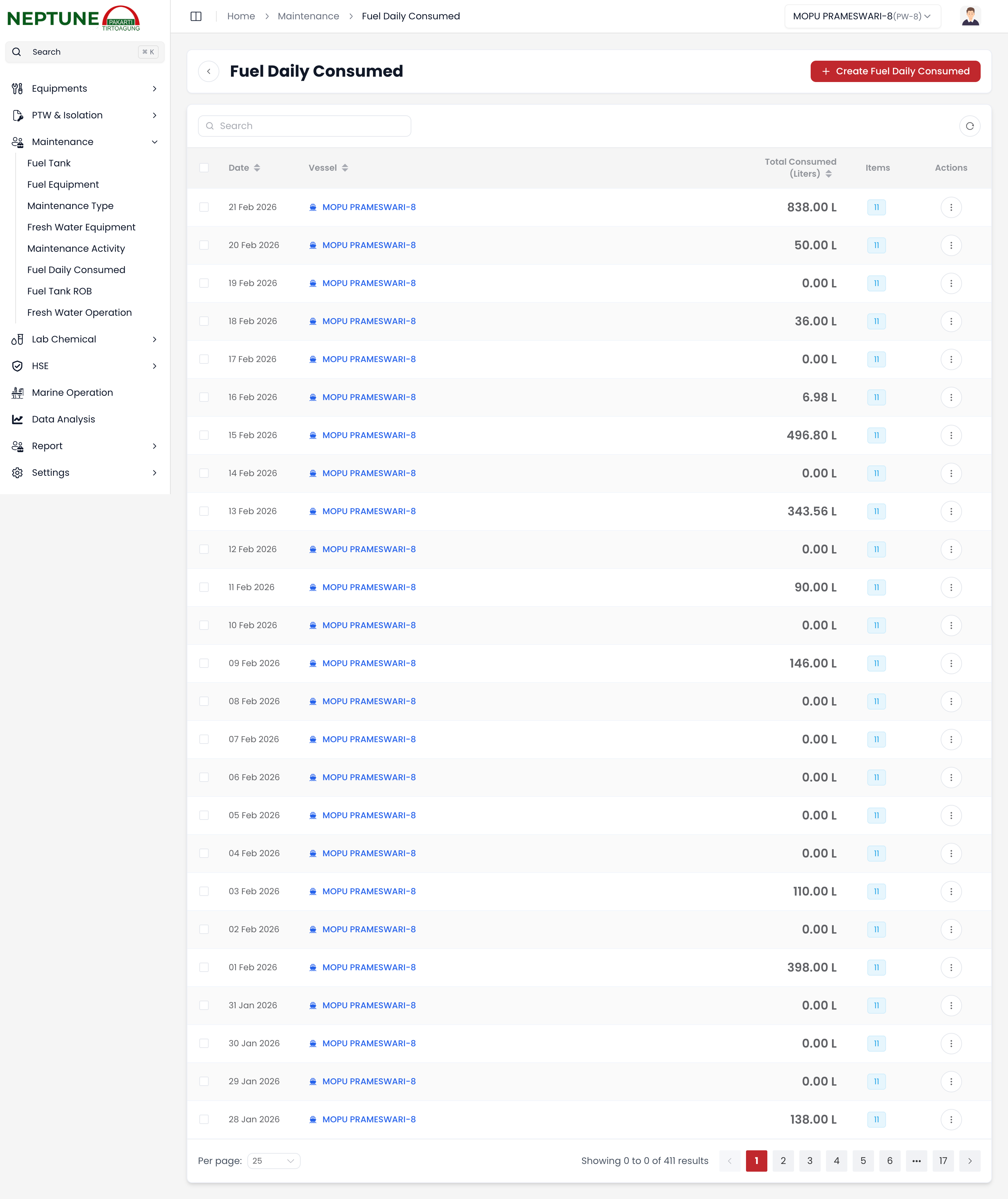The width and height of the screenshot is (1008, 1199).
Task: Toggle the sidebar panel icon
Action: point(196,16)
